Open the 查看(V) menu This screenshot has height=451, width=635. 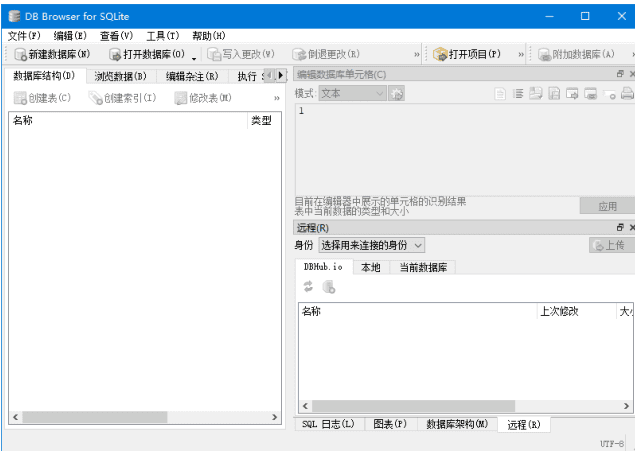(116, 36)
